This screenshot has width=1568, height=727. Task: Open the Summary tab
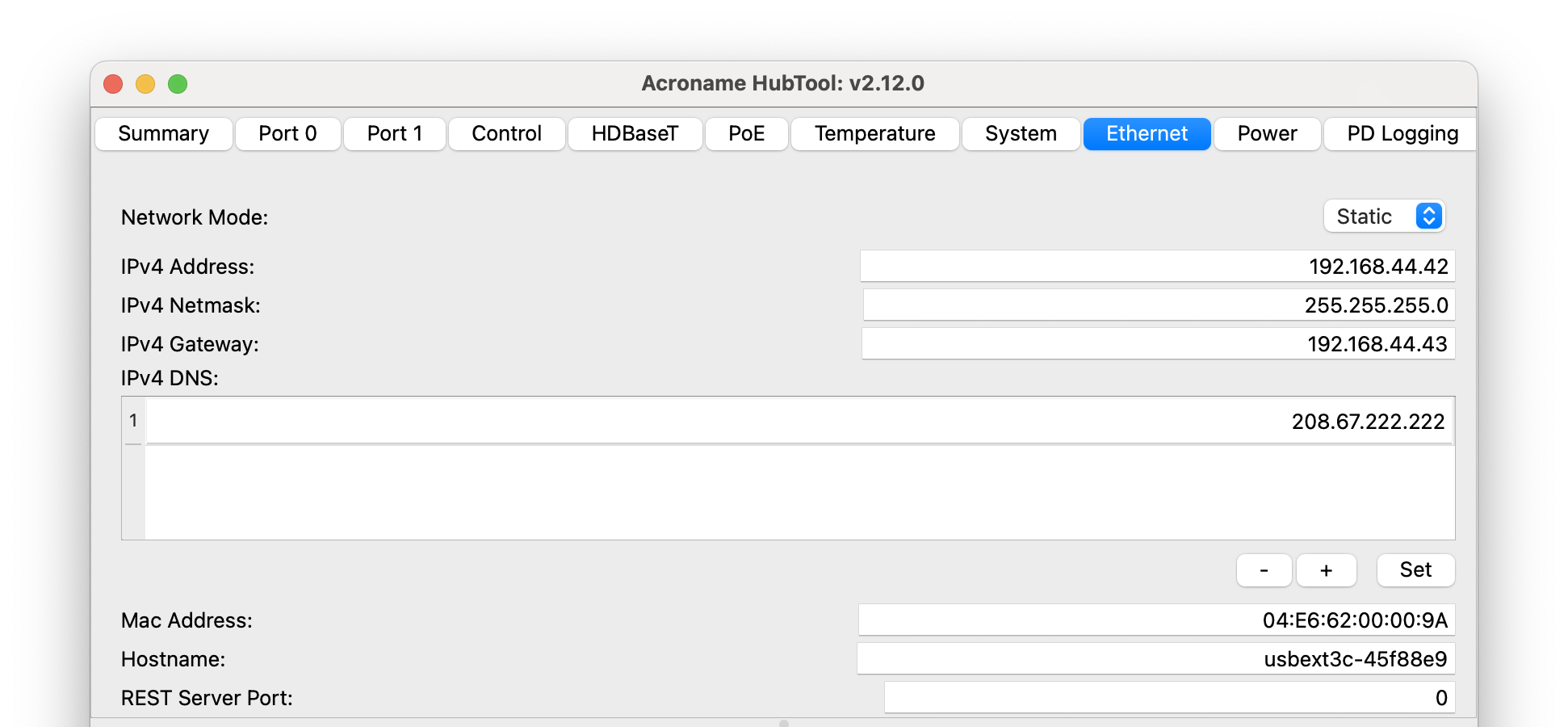click(x=163, y=134)
